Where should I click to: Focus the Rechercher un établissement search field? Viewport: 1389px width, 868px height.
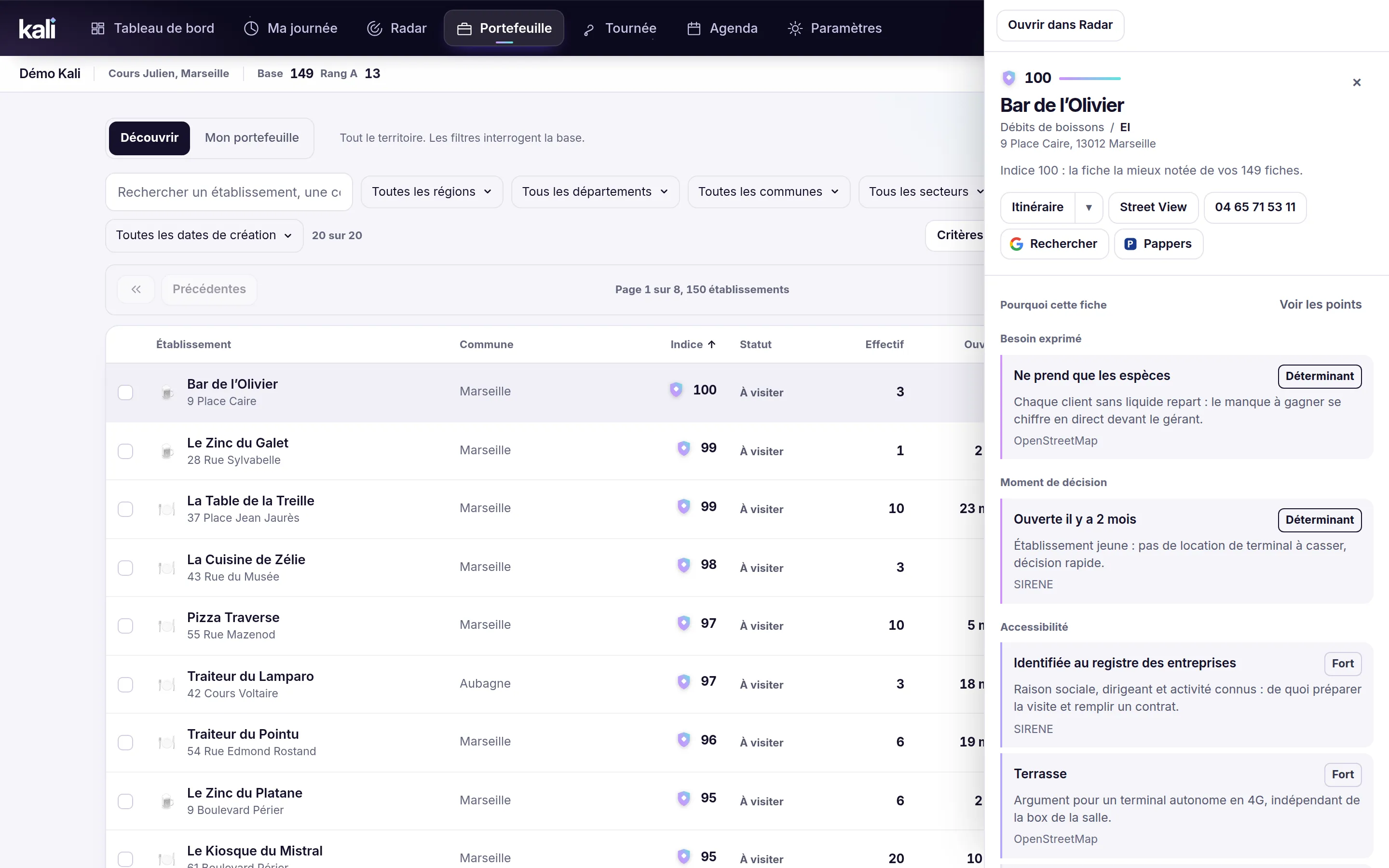click(x=229, y=192)
